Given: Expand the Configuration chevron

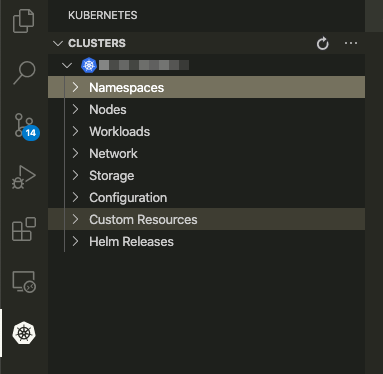Looking at the screenshot, I should click(76, 197).
